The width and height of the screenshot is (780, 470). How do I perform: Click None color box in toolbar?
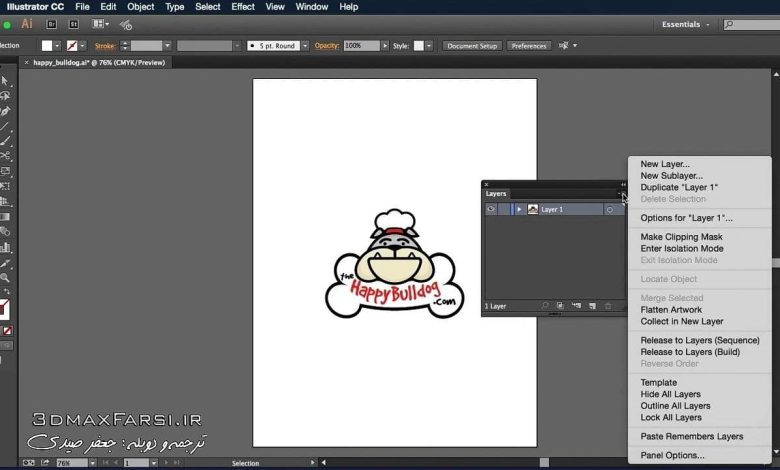[7, 331]
